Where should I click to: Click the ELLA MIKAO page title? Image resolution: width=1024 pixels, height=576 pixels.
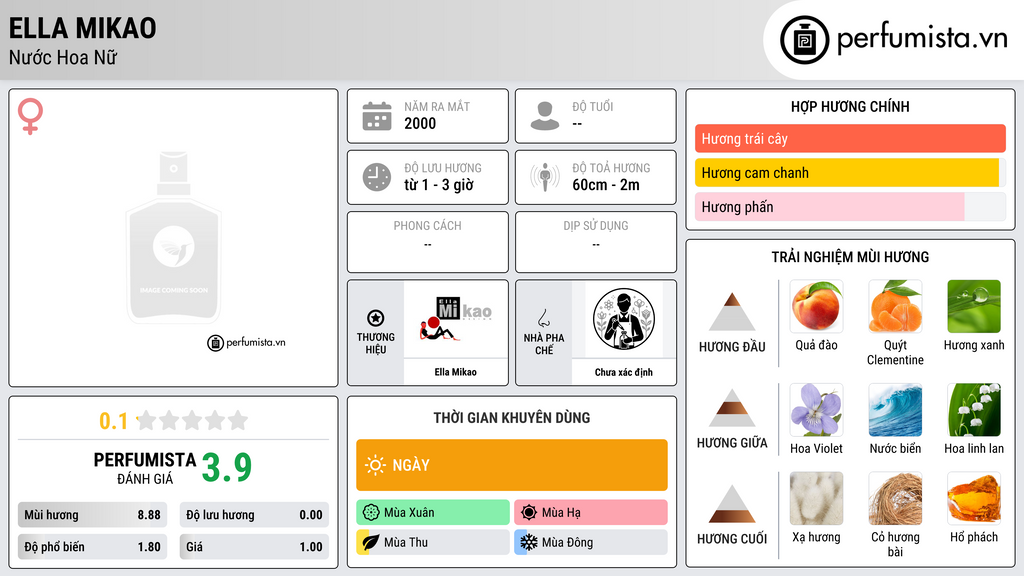(82, 28)
